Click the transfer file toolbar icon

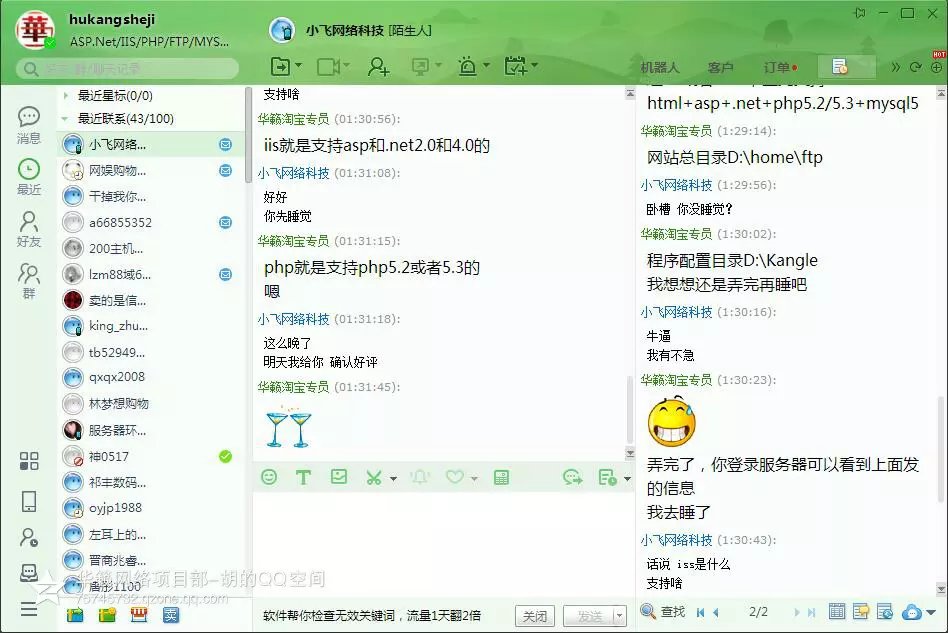(x=280, y=66)
